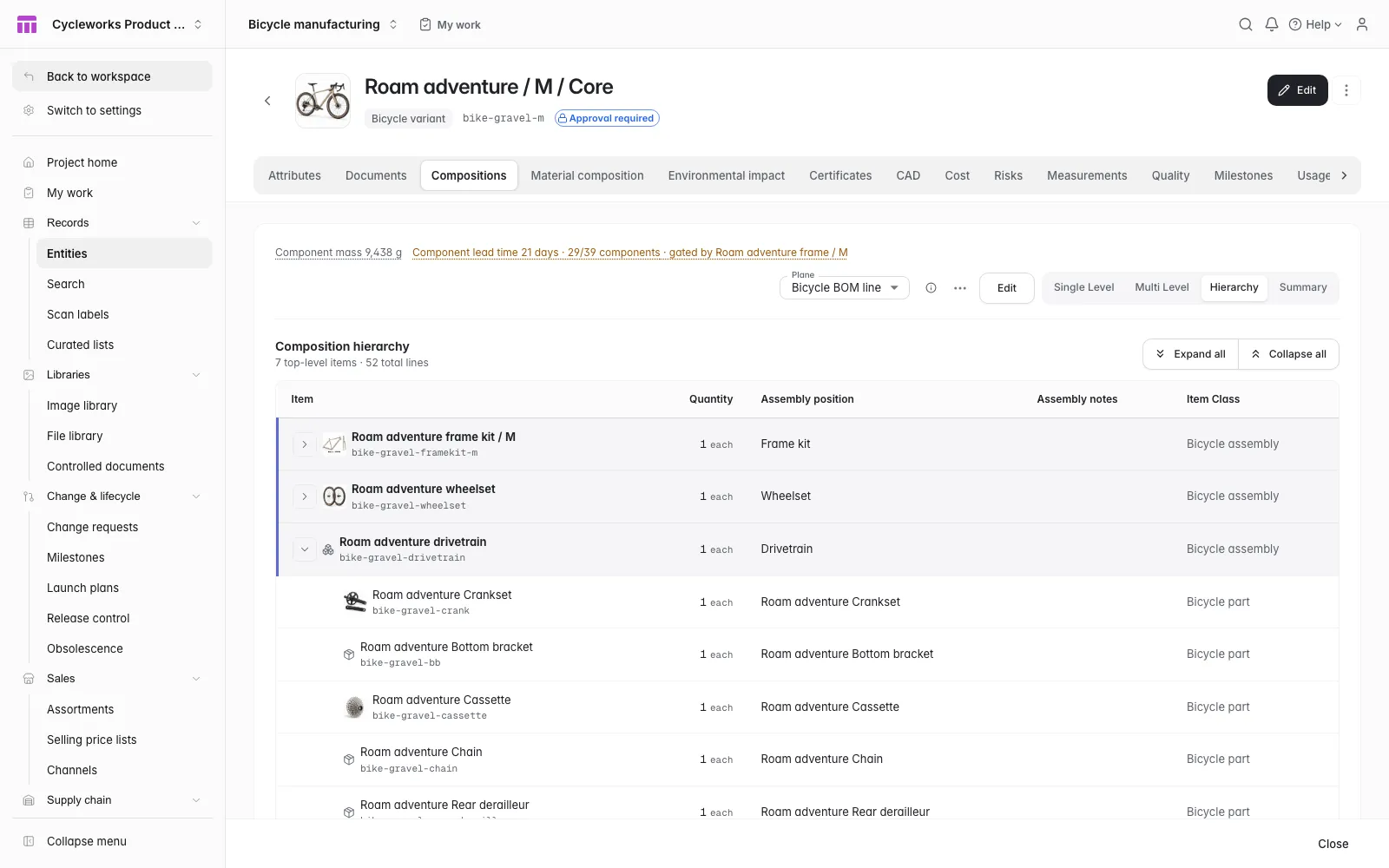Click the bicycle product image thumbnail
The height and width of the screenshot is (868, 1389).
(x=323, y=101)
